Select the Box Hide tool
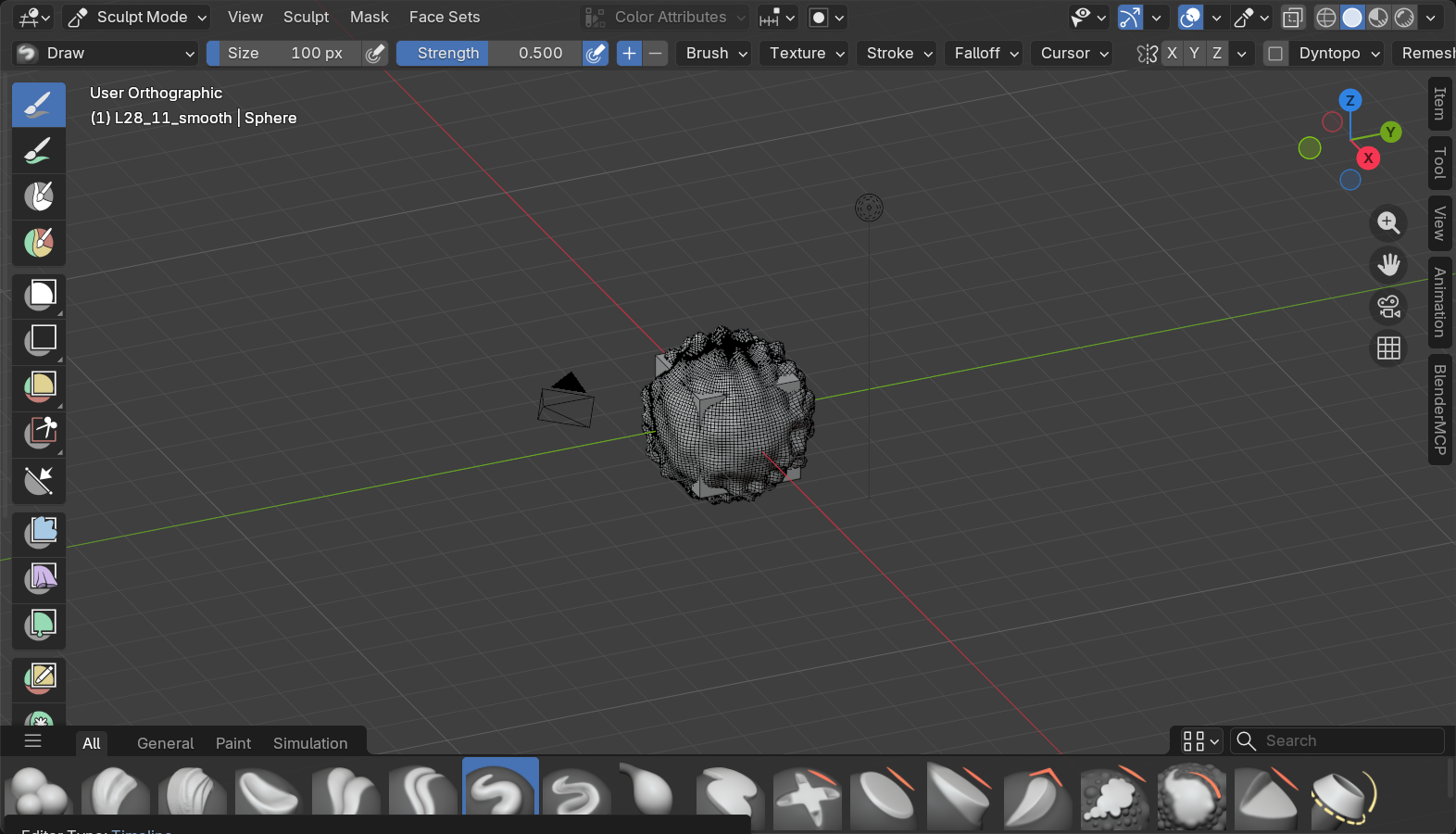 [x=39, y=341]
